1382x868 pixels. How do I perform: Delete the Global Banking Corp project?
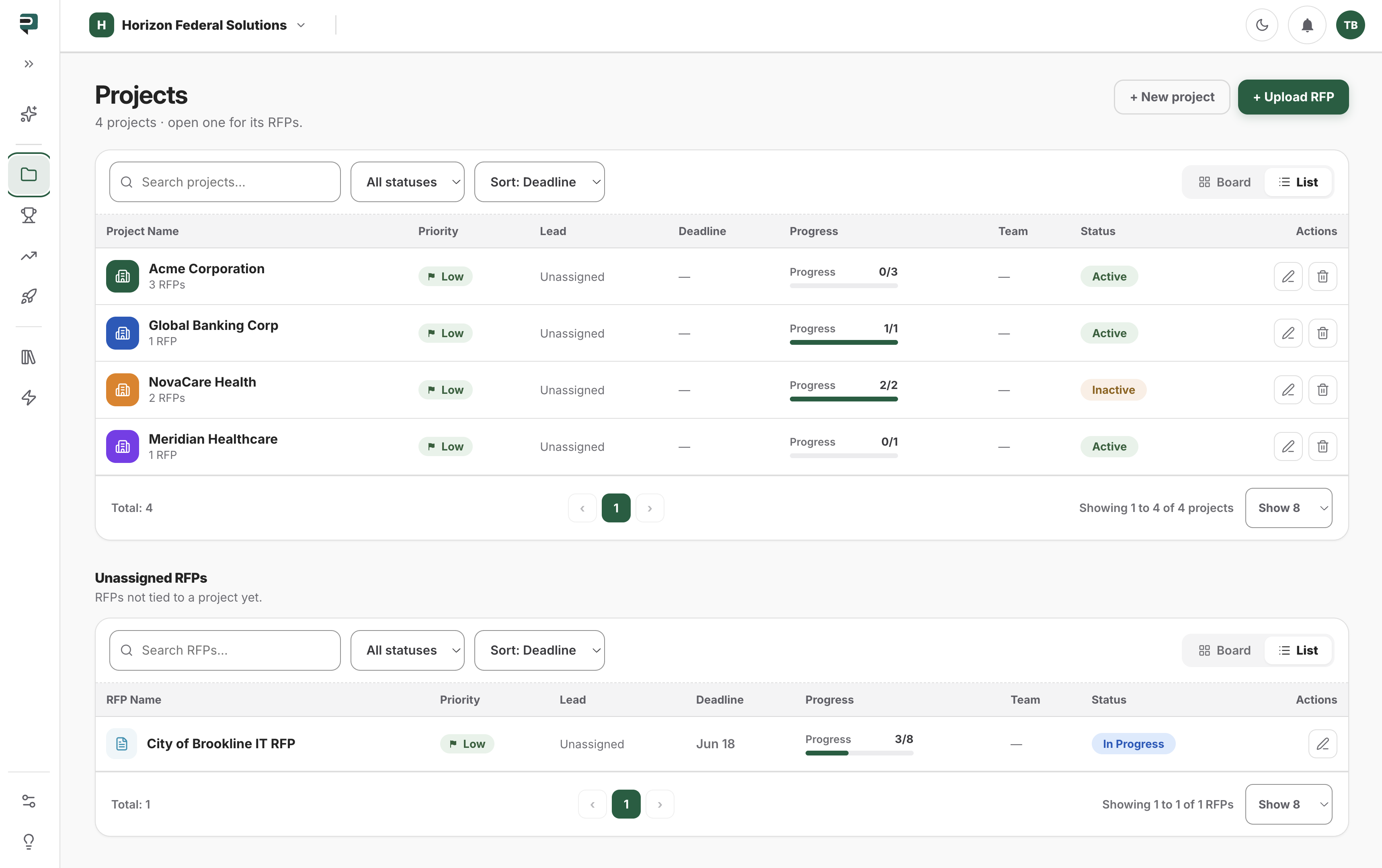coord(1323,333)
